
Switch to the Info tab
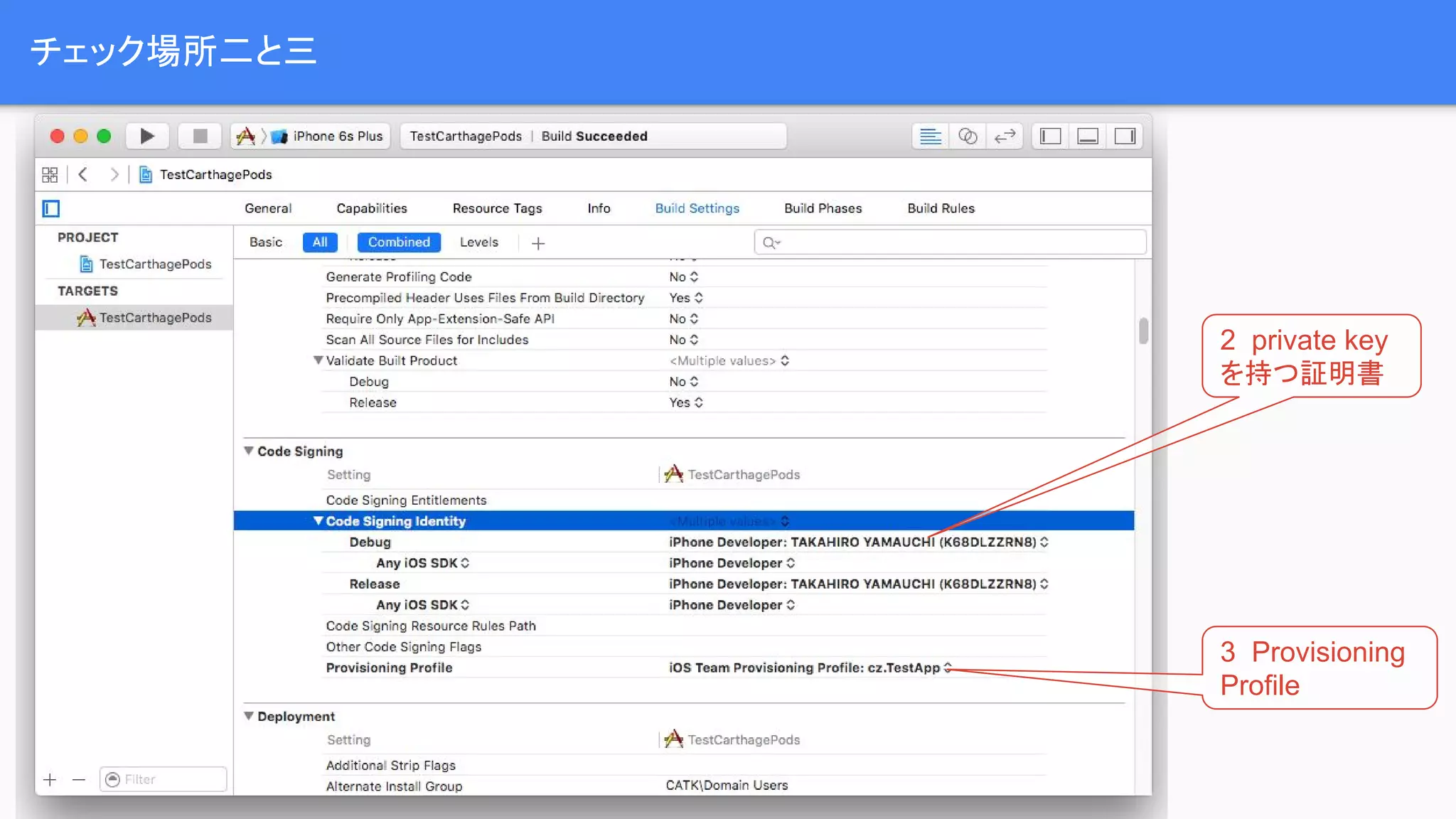[x=599, y=208]
